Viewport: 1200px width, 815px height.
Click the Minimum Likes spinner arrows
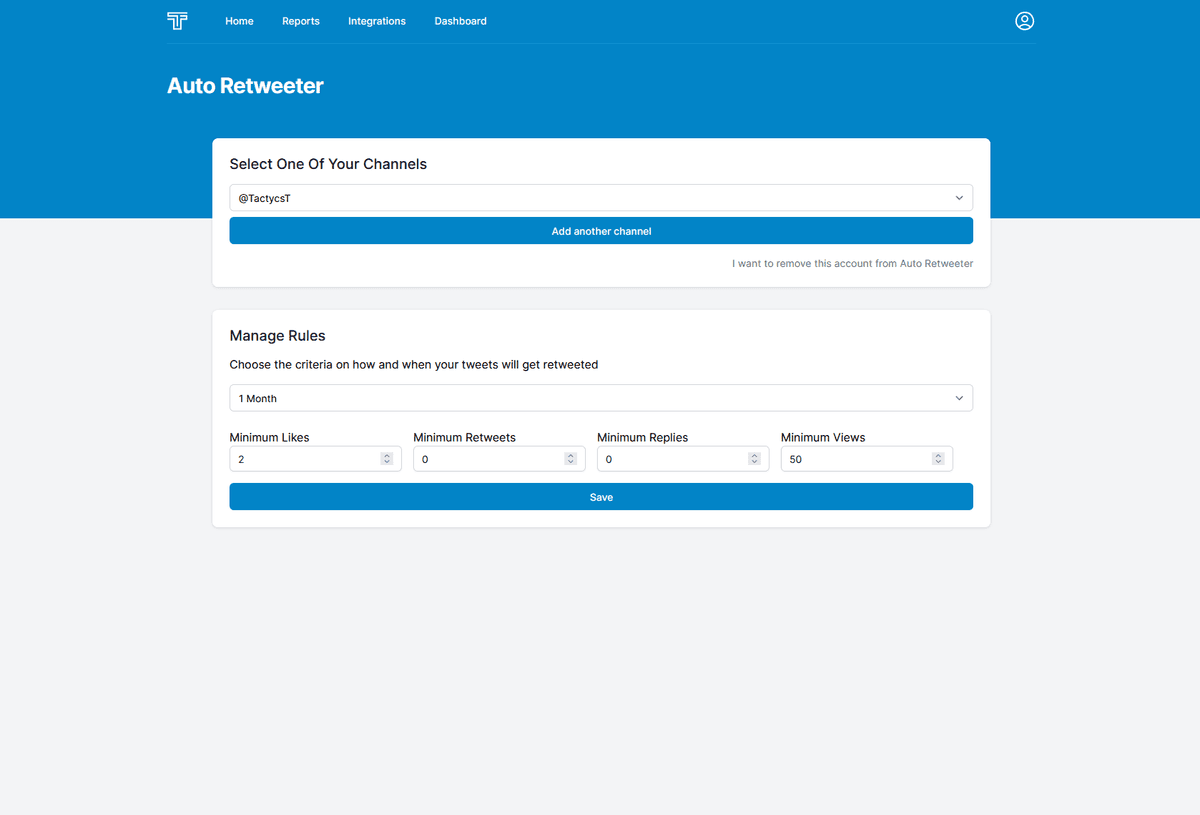[x=386, y=459]
